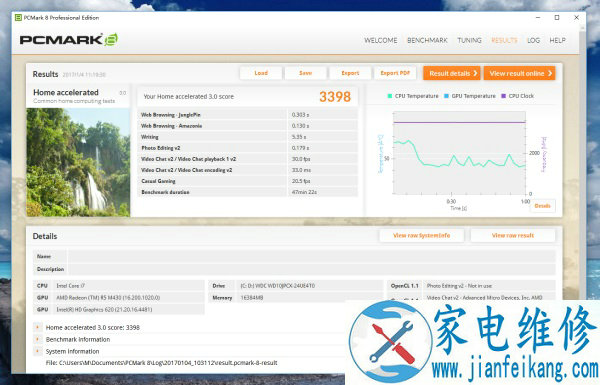
Task: Toggle the CPU Clock legend marker
Action: click(x=504, y=96)
